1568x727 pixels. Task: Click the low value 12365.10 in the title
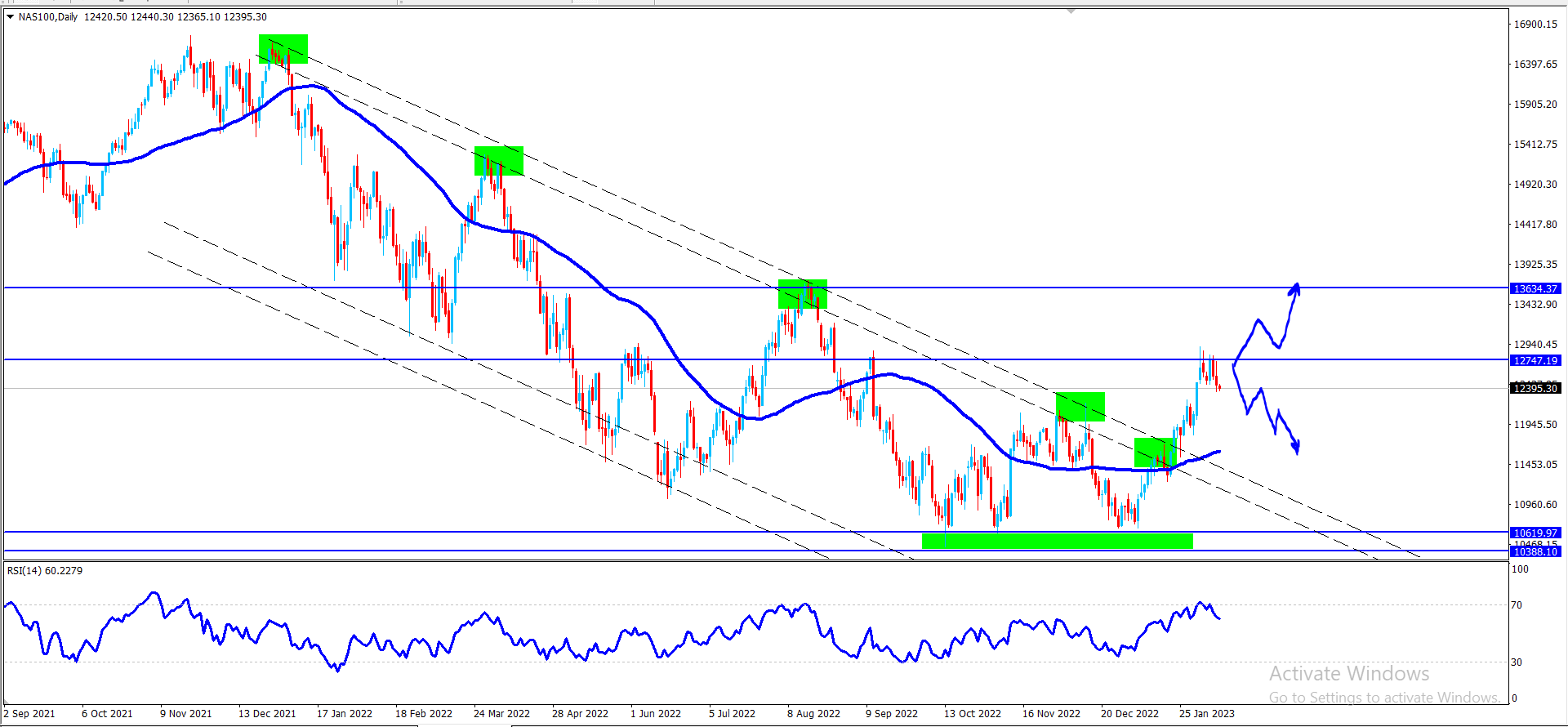(198, 16)
